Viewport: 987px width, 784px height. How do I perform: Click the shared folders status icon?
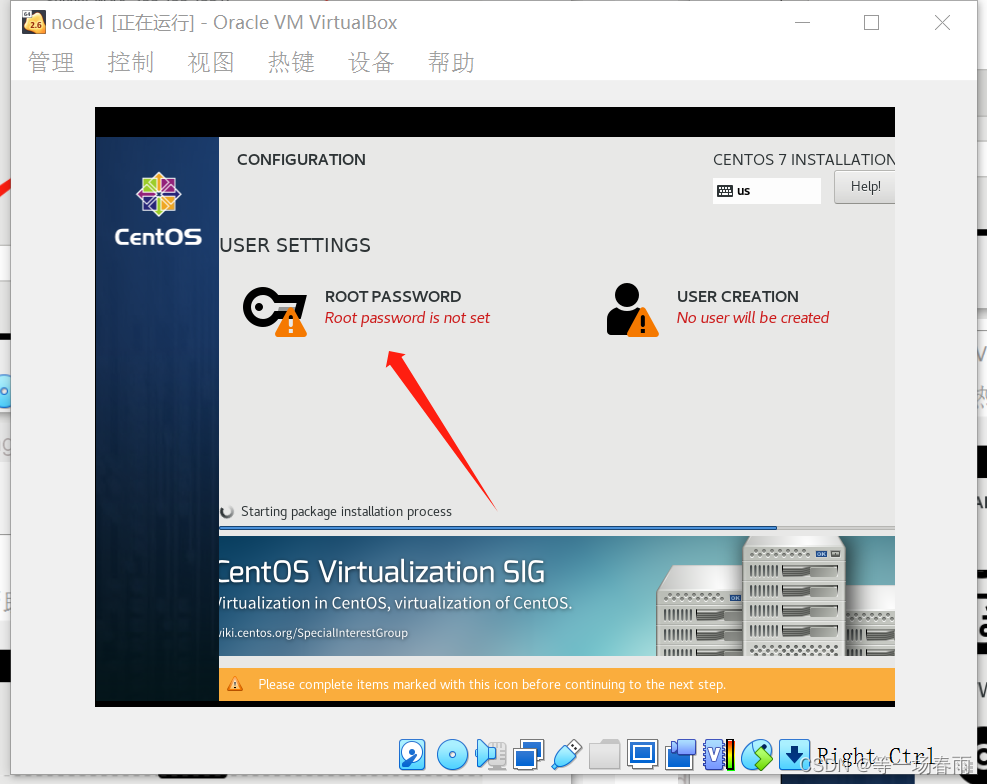pyautogui.click(x=604, y=754)
